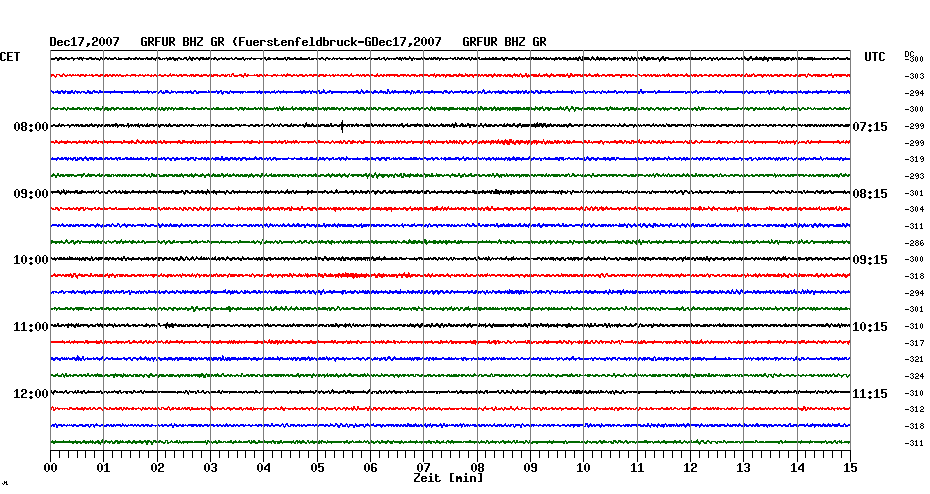Click minute tick label 08
The height and width of the screenshot is (494, 930).
477,468
